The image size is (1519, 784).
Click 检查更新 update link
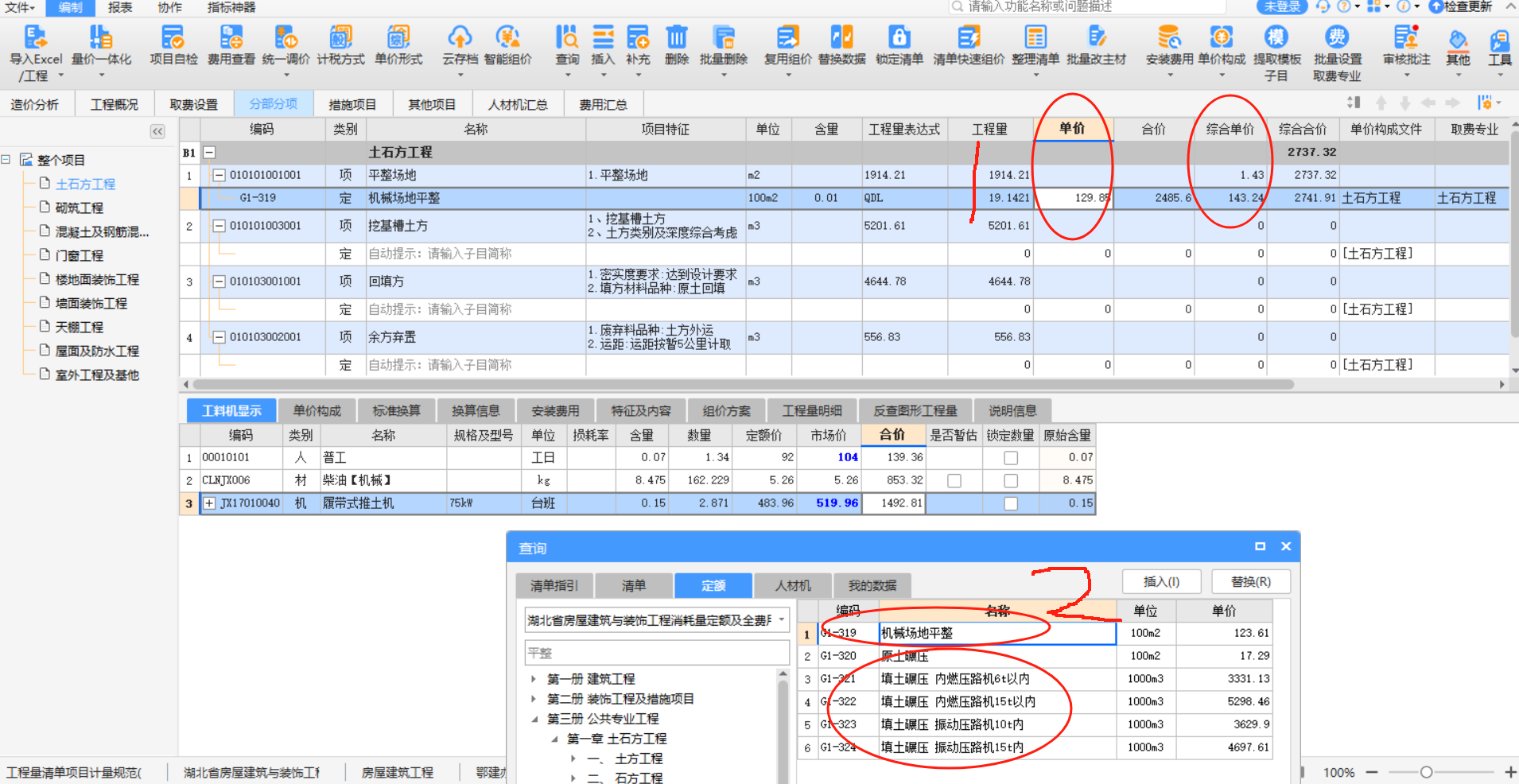[x=1461, y=6]
